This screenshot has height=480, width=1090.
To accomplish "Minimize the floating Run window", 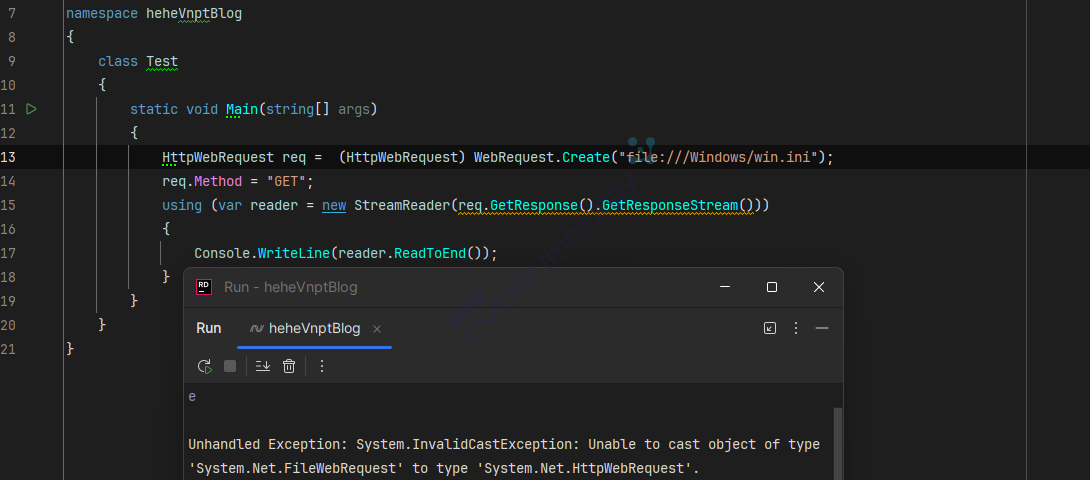I will [725, 287].
